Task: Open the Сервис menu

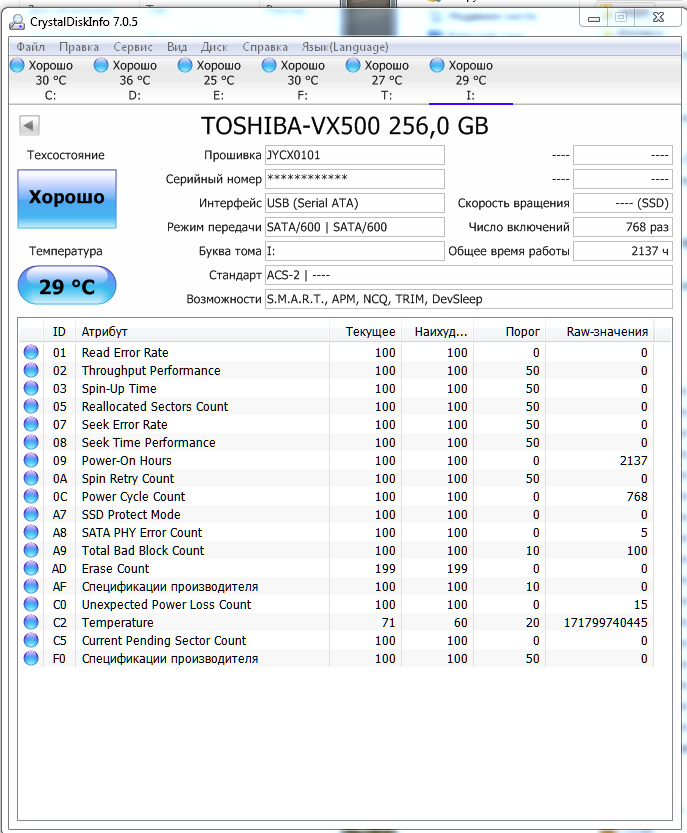Action: [x=133, y=47]
